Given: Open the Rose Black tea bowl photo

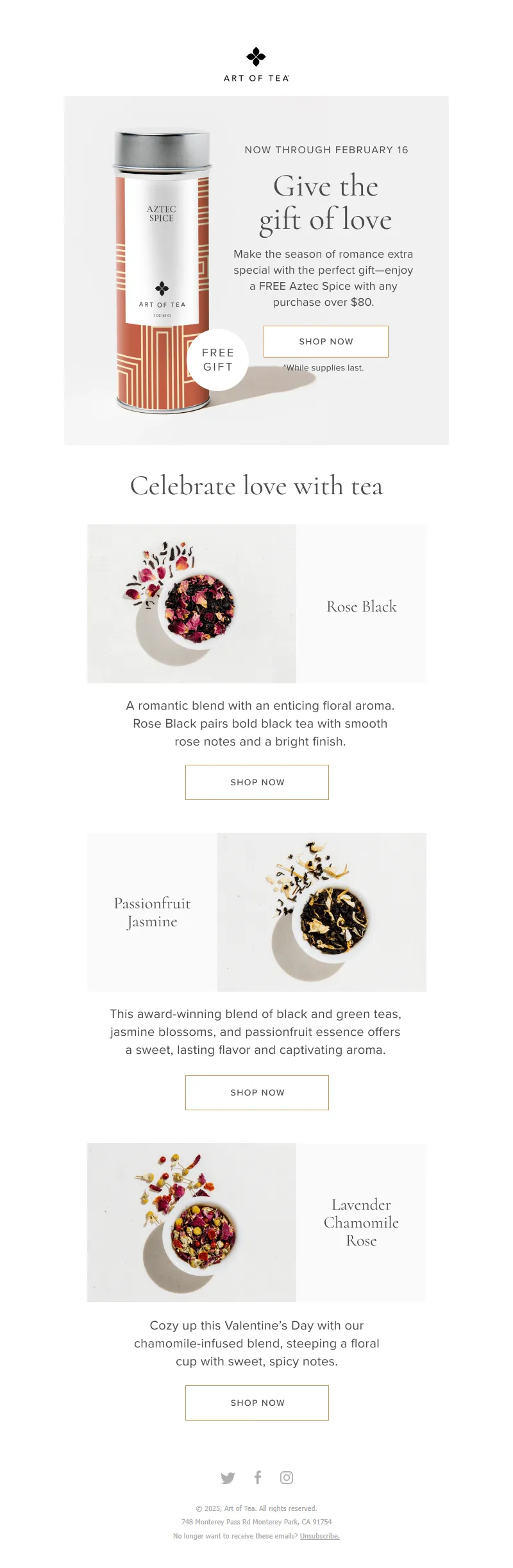Looking at the screenshot, I should 192,604.
